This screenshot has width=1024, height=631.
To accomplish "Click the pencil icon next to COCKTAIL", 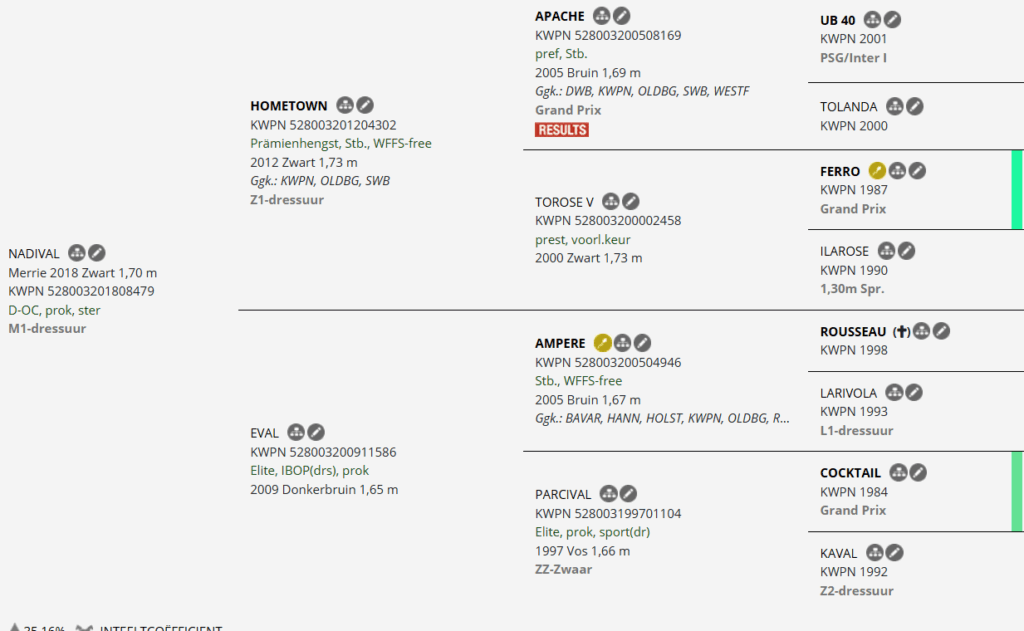I will (918, 472).
